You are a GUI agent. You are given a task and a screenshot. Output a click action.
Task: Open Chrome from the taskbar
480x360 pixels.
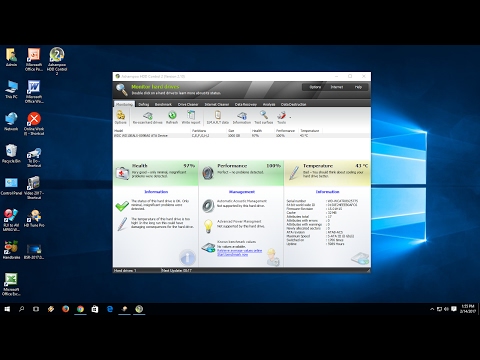pos(80,309)
